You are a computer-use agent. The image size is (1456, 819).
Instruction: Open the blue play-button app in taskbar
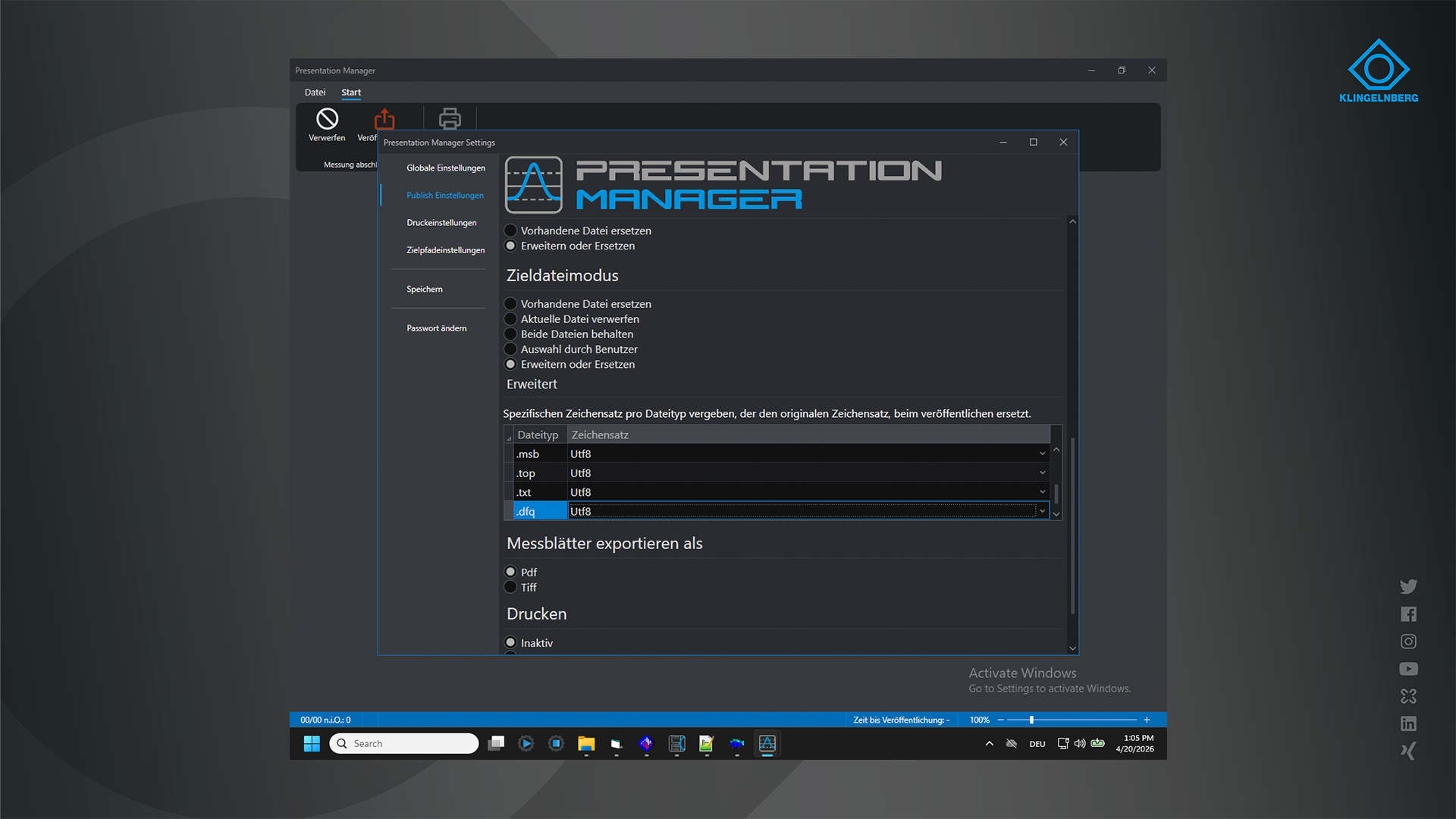(526, 743)
